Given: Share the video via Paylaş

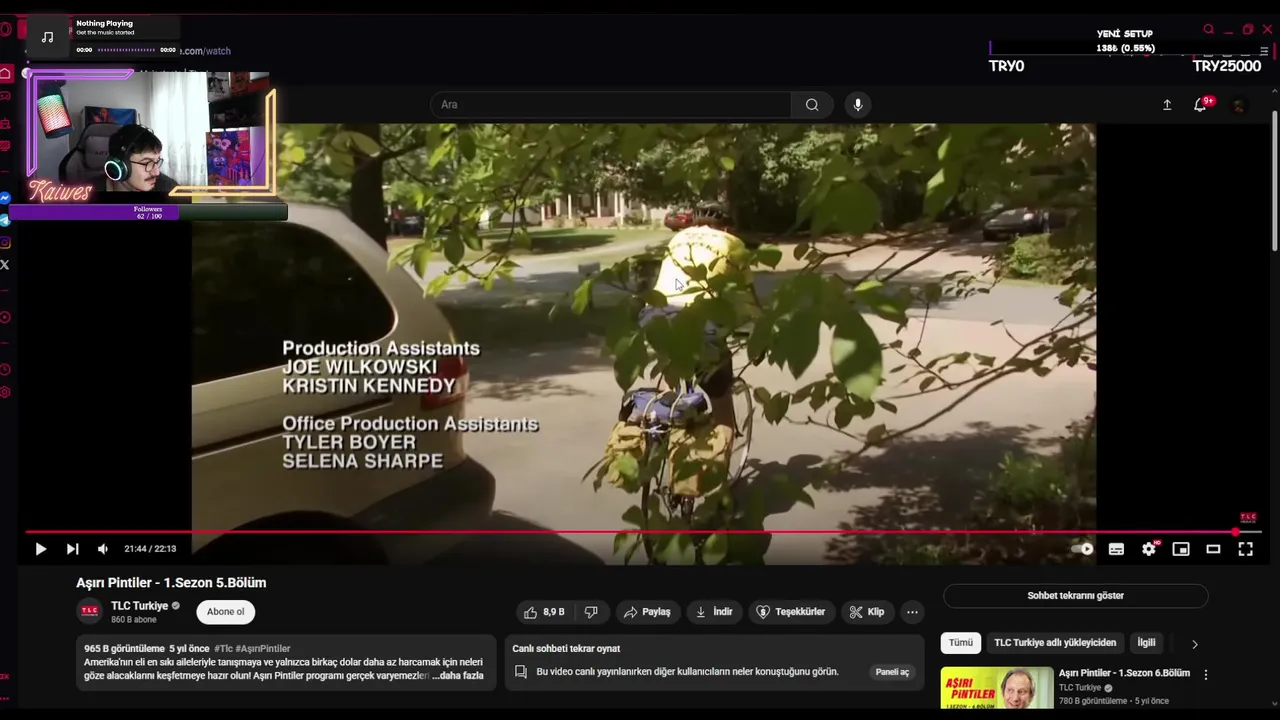Looking at the screenshot, I should (647, 612).
